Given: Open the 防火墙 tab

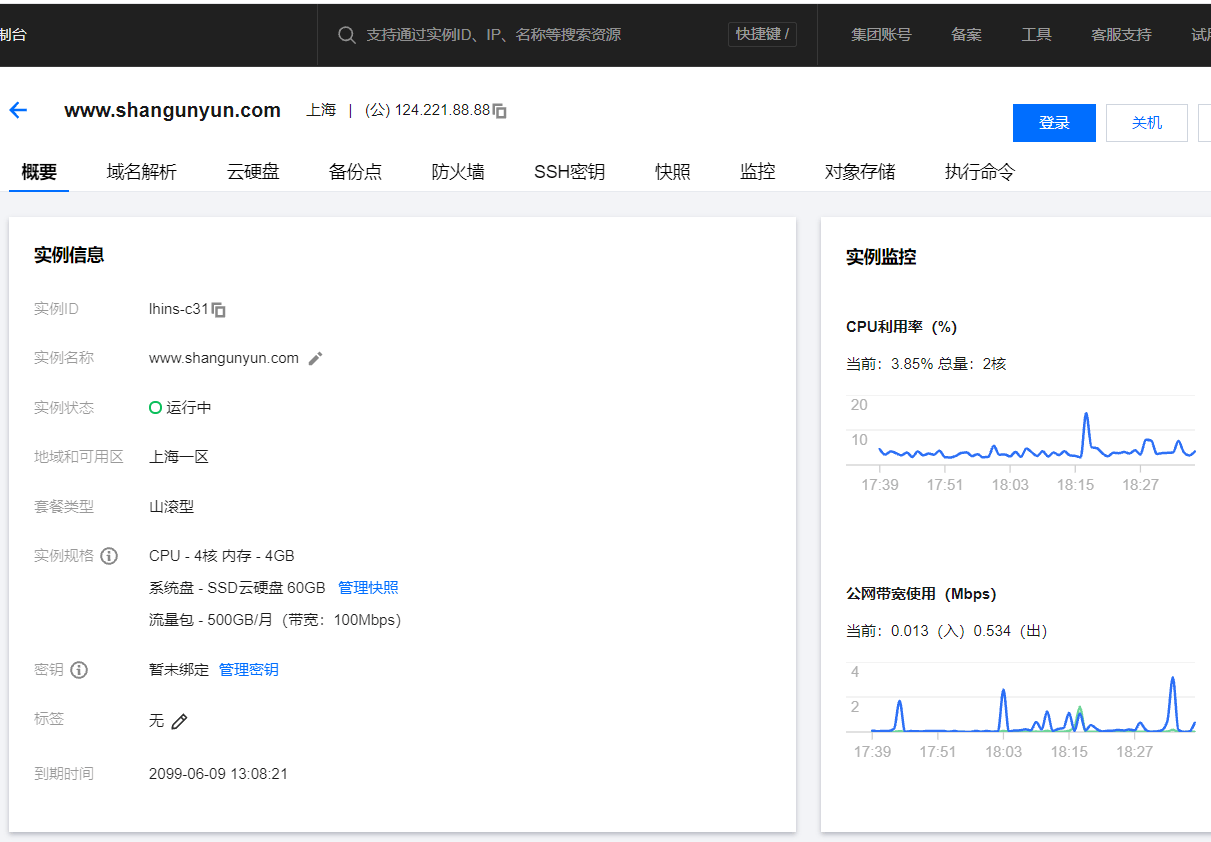Looking at the screenshot, I should [x=458, y=172].
